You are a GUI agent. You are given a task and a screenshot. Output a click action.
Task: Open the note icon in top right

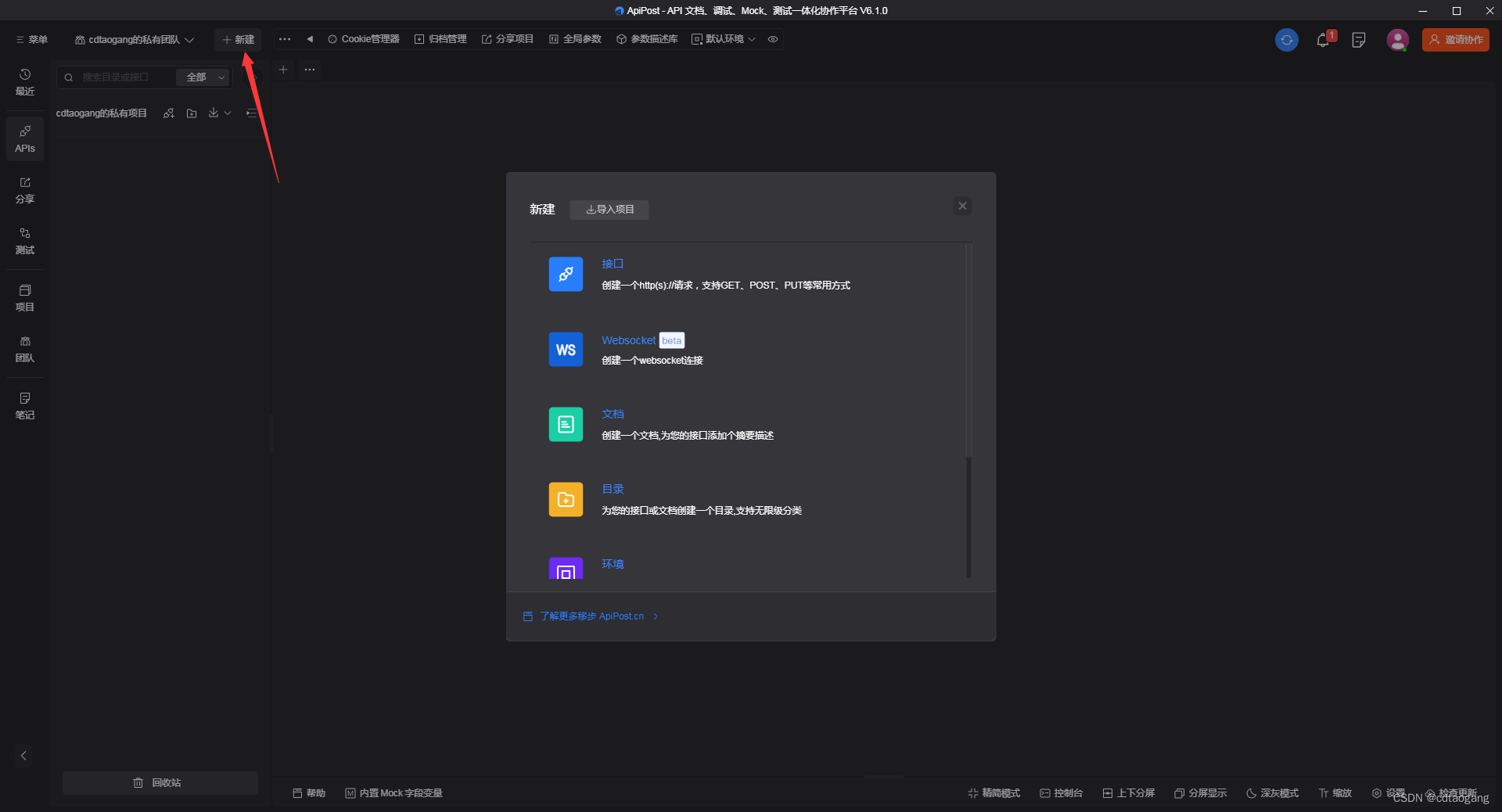1359,40
